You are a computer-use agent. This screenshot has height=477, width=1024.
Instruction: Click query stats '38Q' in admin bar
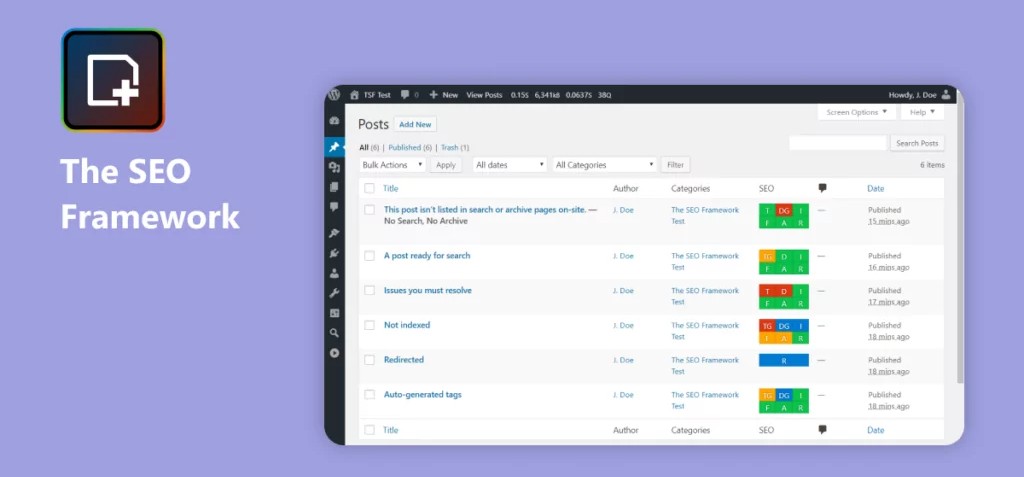point(605,95)
